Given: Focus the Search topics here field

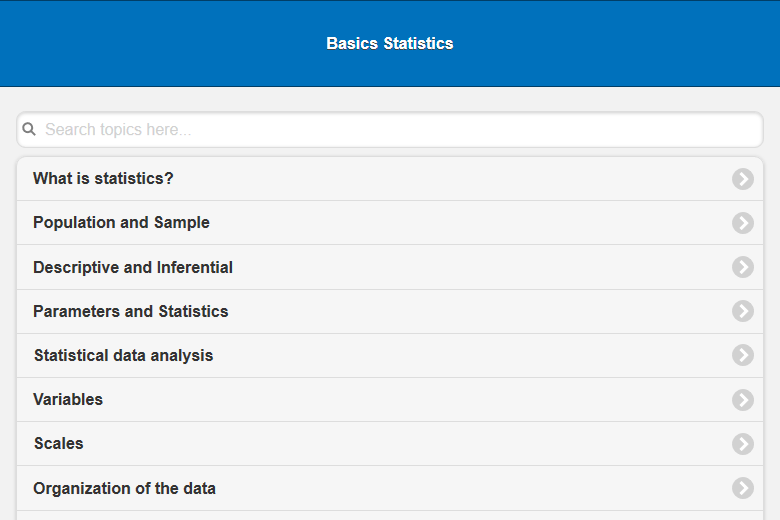Looking at the screenshot, I should click(x=400, y=129).
